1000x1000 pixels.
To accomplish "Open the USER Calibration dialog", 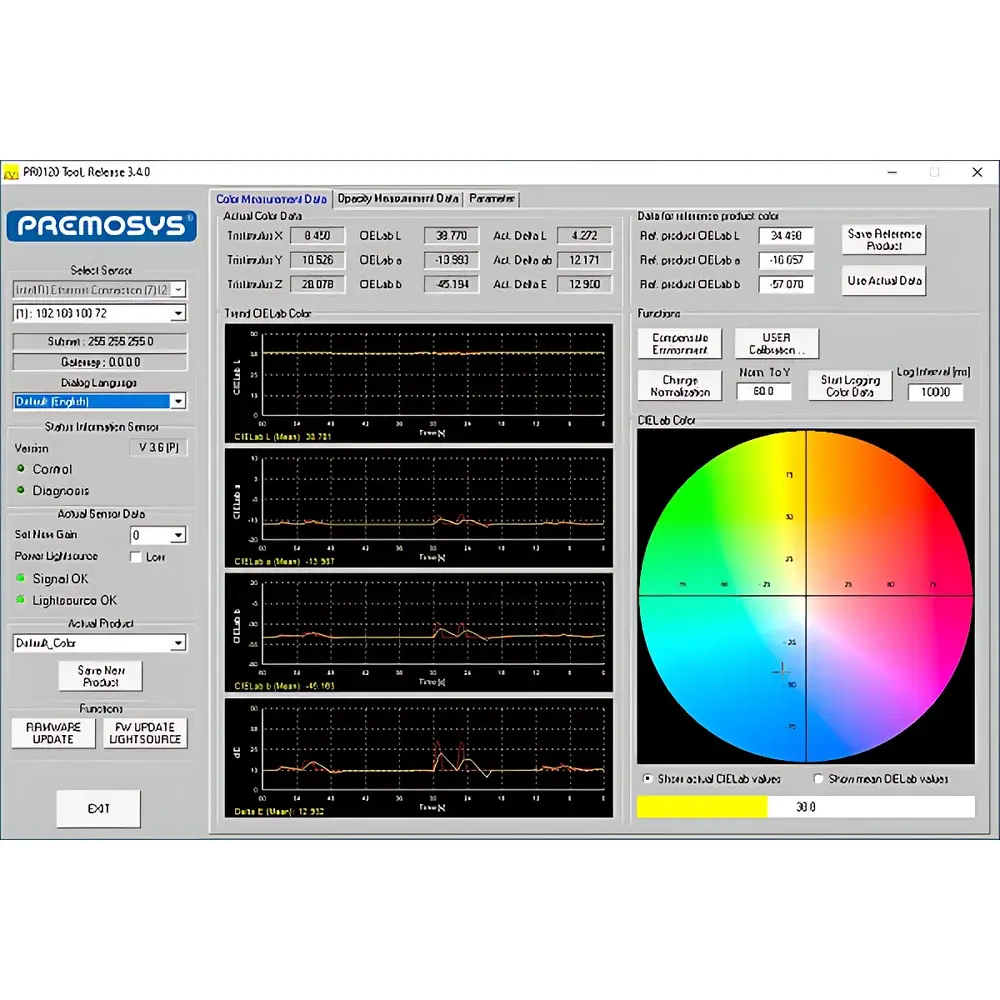I will [x=777, y=343].
